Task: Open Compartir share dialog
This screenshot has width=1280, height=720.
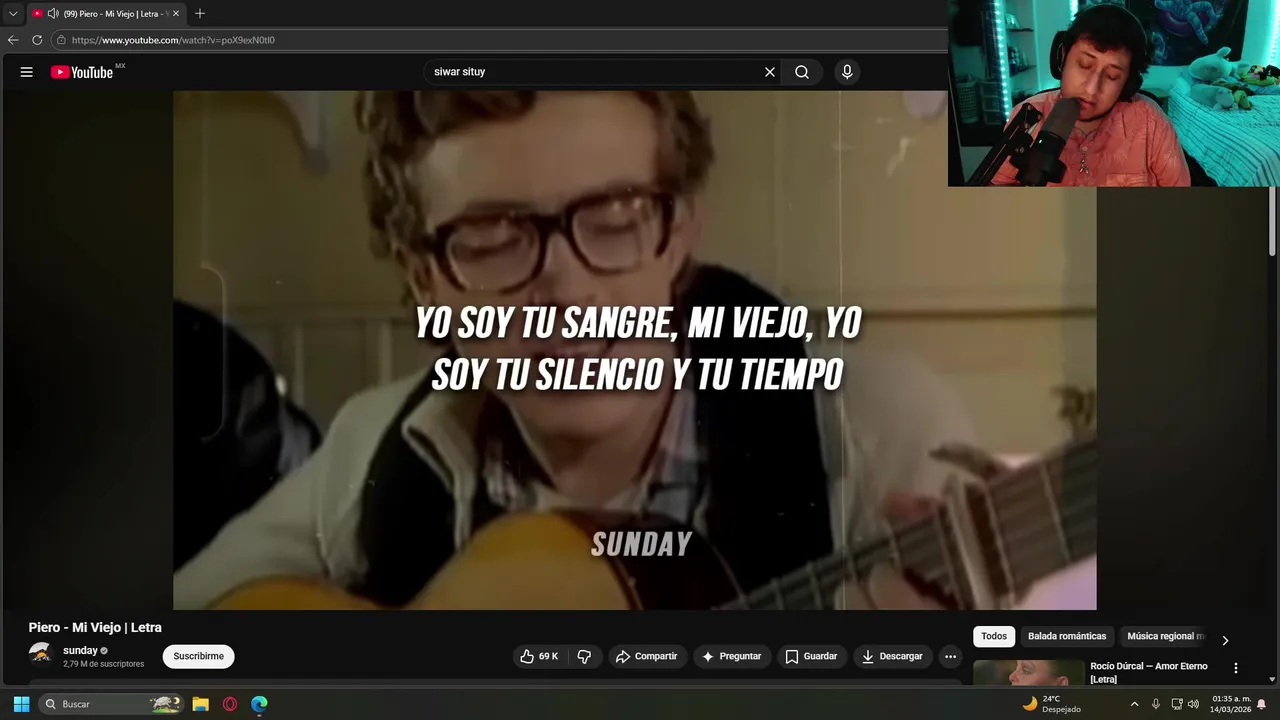Action: [x=647, y=656]
